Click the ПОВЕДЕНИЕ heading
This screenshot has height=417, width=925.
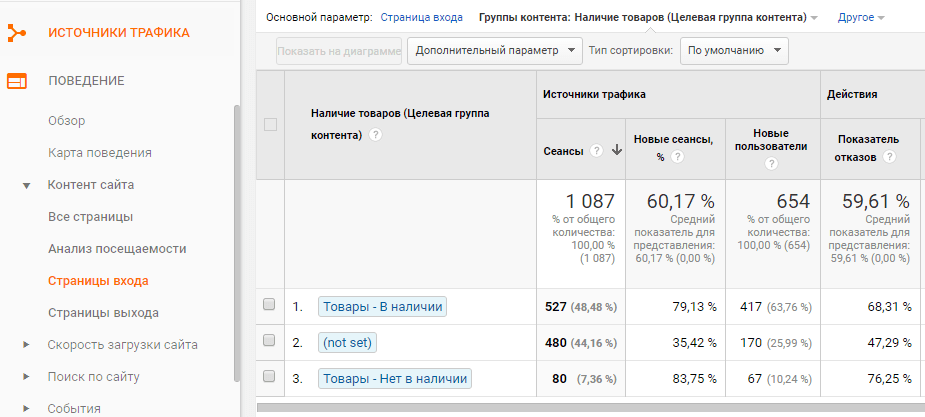86,81
